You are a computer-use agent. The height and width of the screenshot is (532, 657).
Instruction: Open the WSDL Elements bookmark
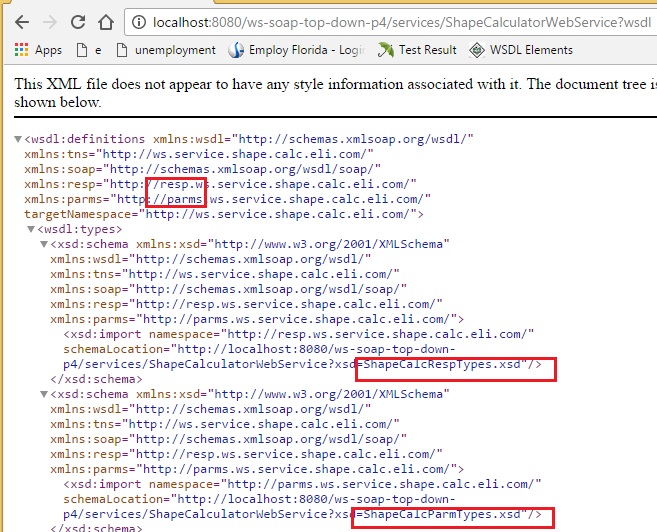(521, 50)
